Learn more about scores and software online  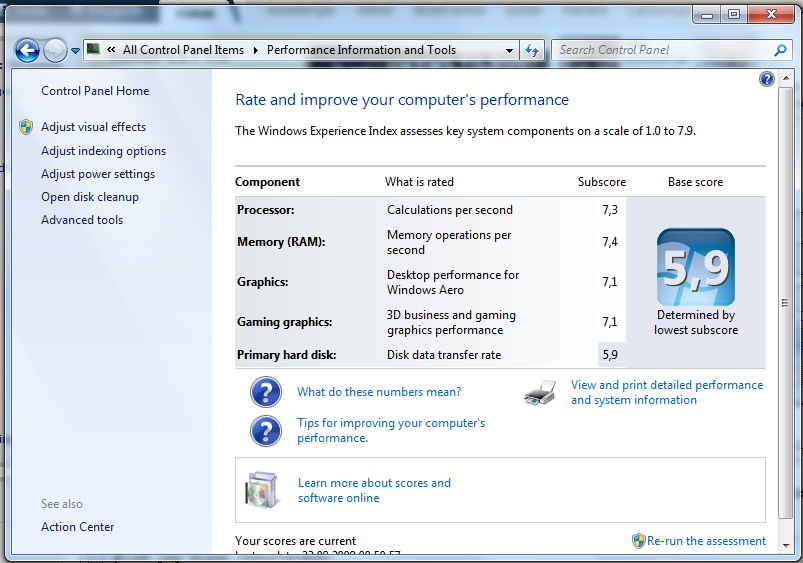pyautogui.click(x=374, y=490)
